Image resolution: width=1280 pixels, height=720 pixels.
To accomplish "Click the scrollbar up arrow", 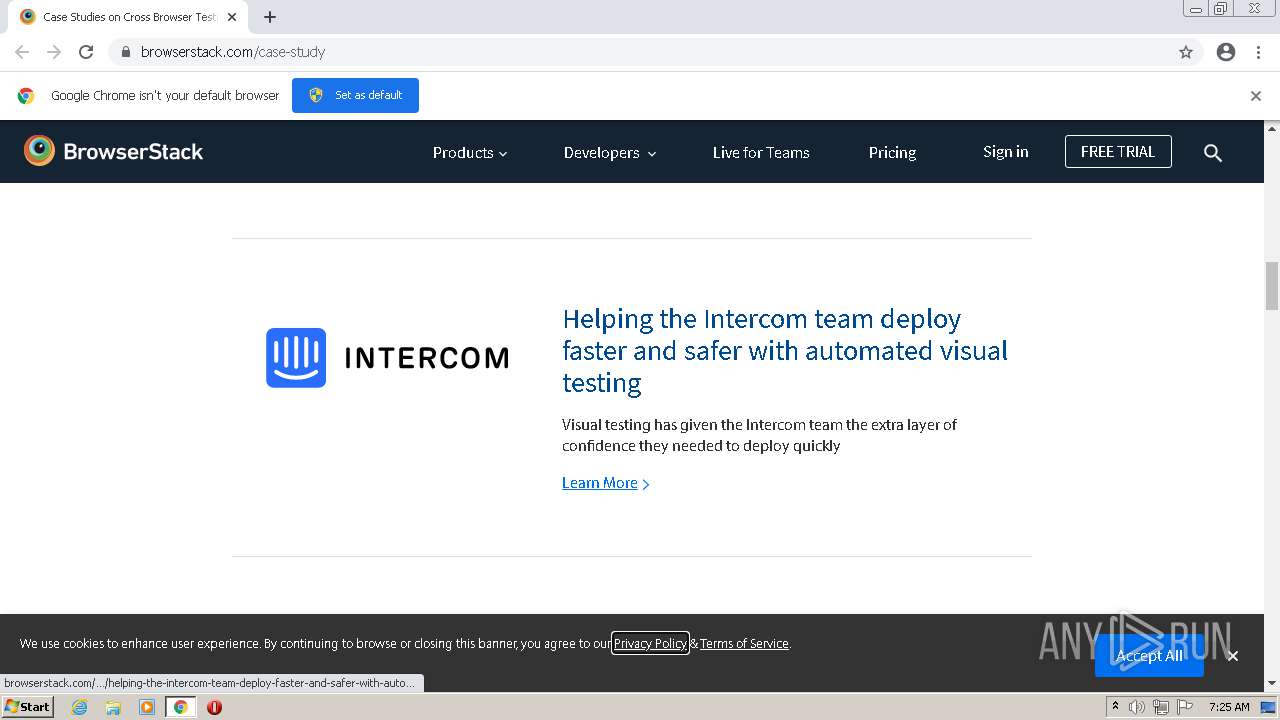I will pos(1272,128).
